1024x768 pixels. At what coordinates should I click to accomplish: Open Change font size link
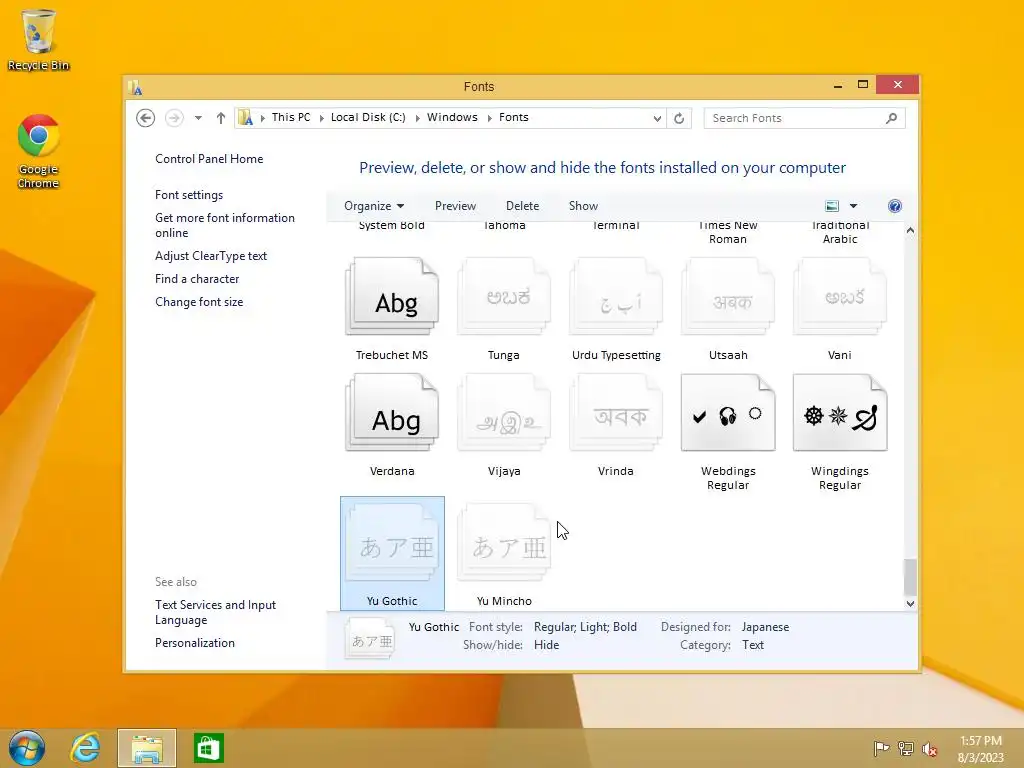(x=199, y=302)
